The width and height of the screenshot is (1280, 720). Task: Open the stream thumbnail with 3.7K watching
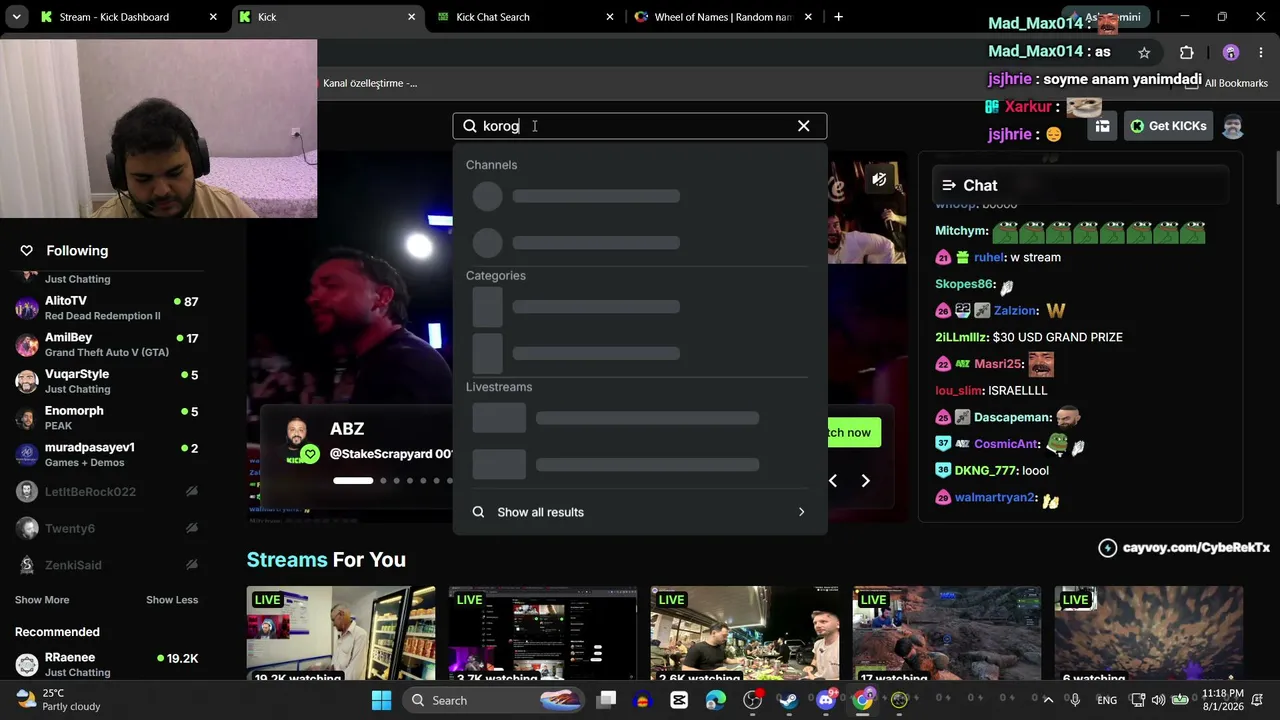(x=543, y=633)
